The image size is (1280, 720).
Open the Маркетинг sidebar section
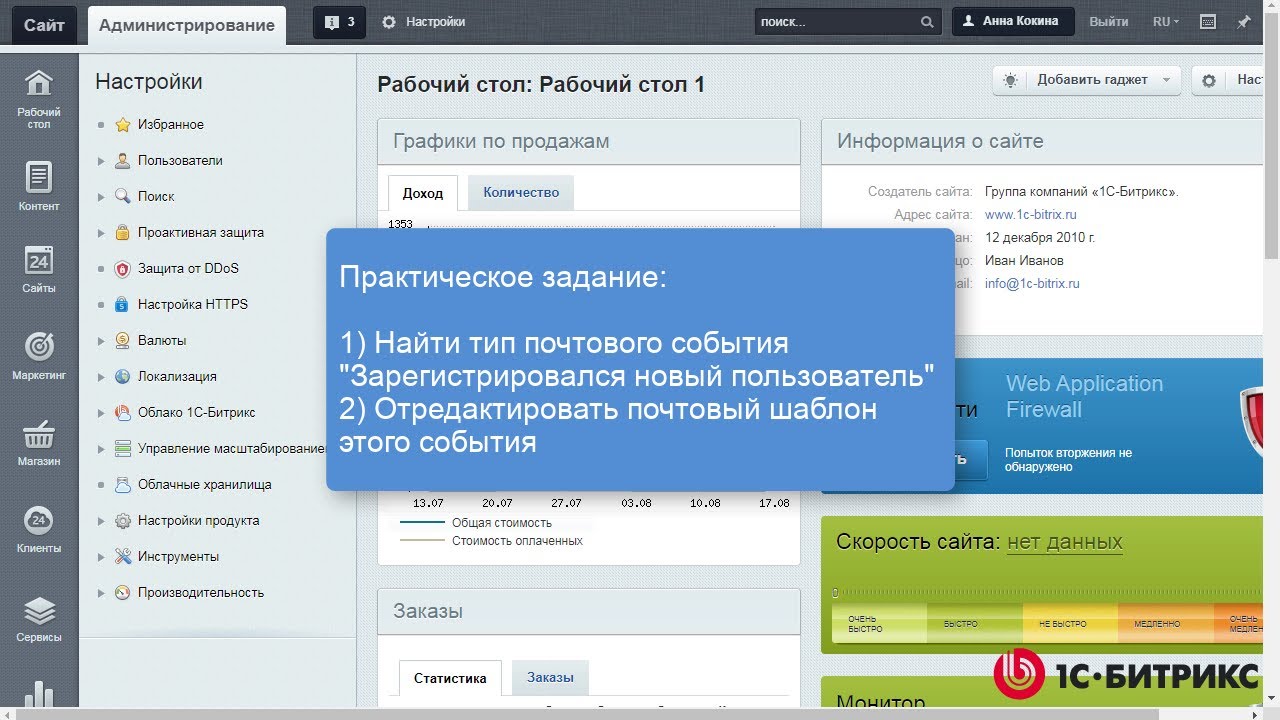pyautogui.click(x=39, y=355)
